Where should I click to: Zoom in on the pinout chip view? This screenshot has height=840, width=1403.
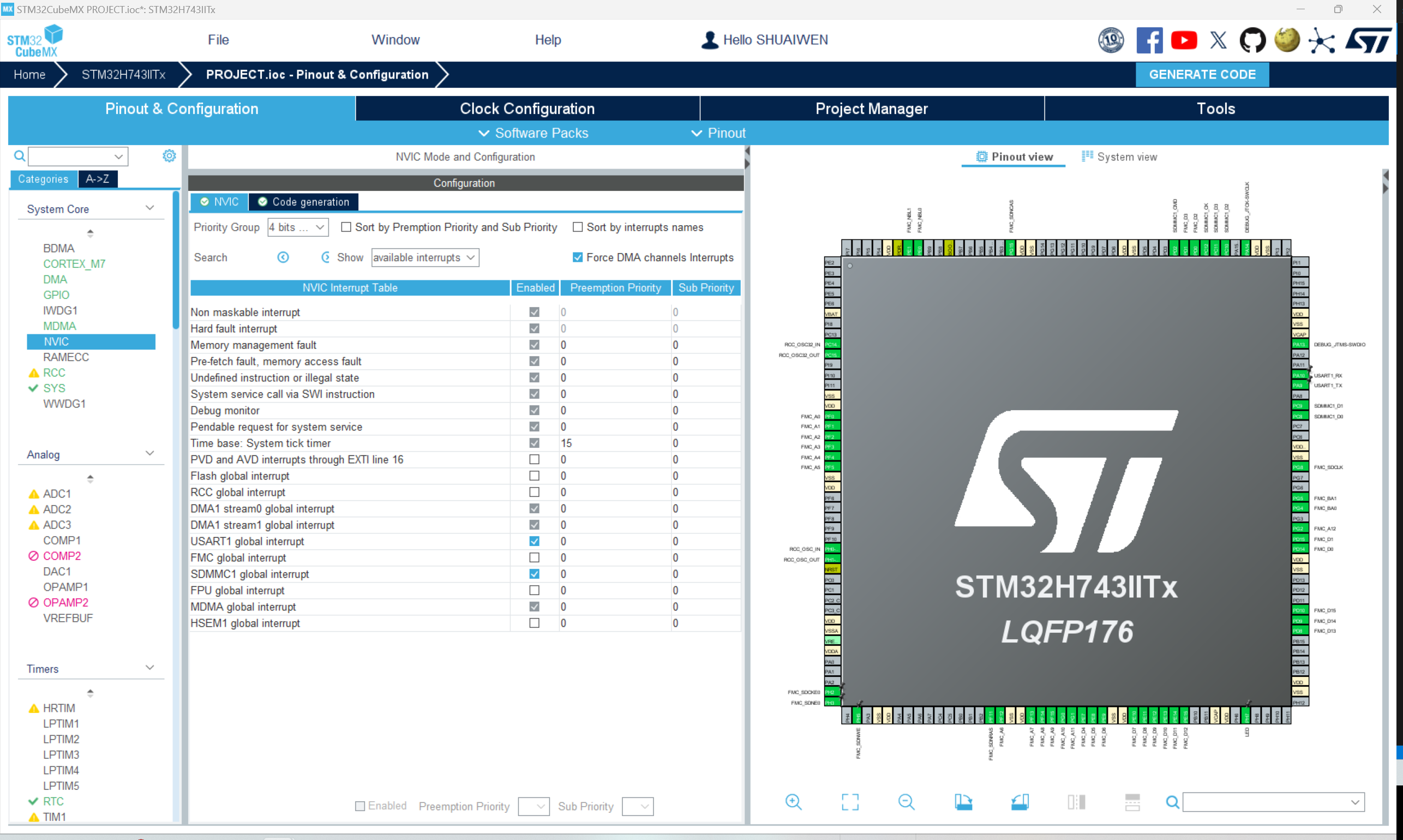[x=793, y=801]
